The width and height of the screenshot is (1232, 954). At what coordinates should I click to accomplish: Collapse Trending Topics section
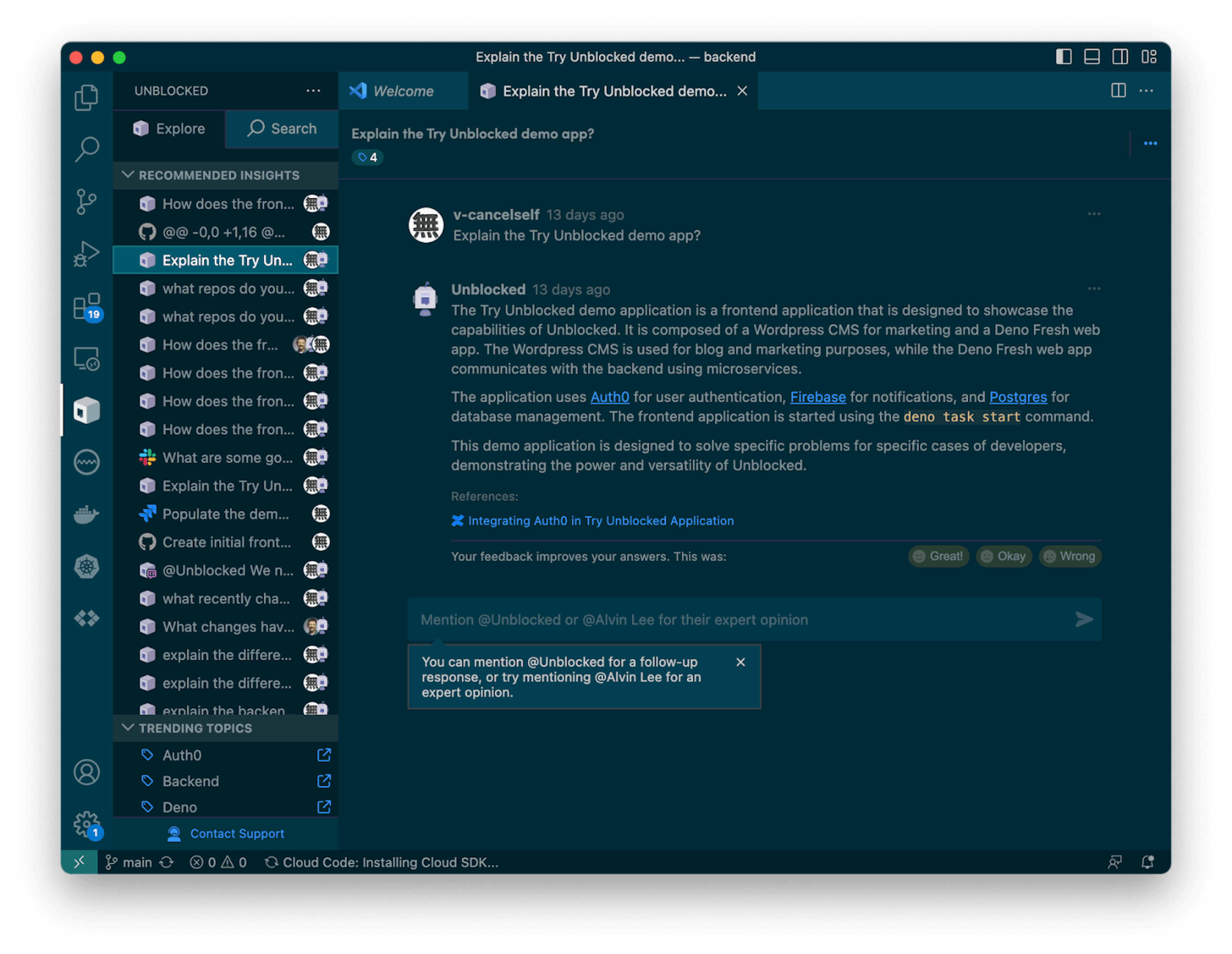click(225, 728)
